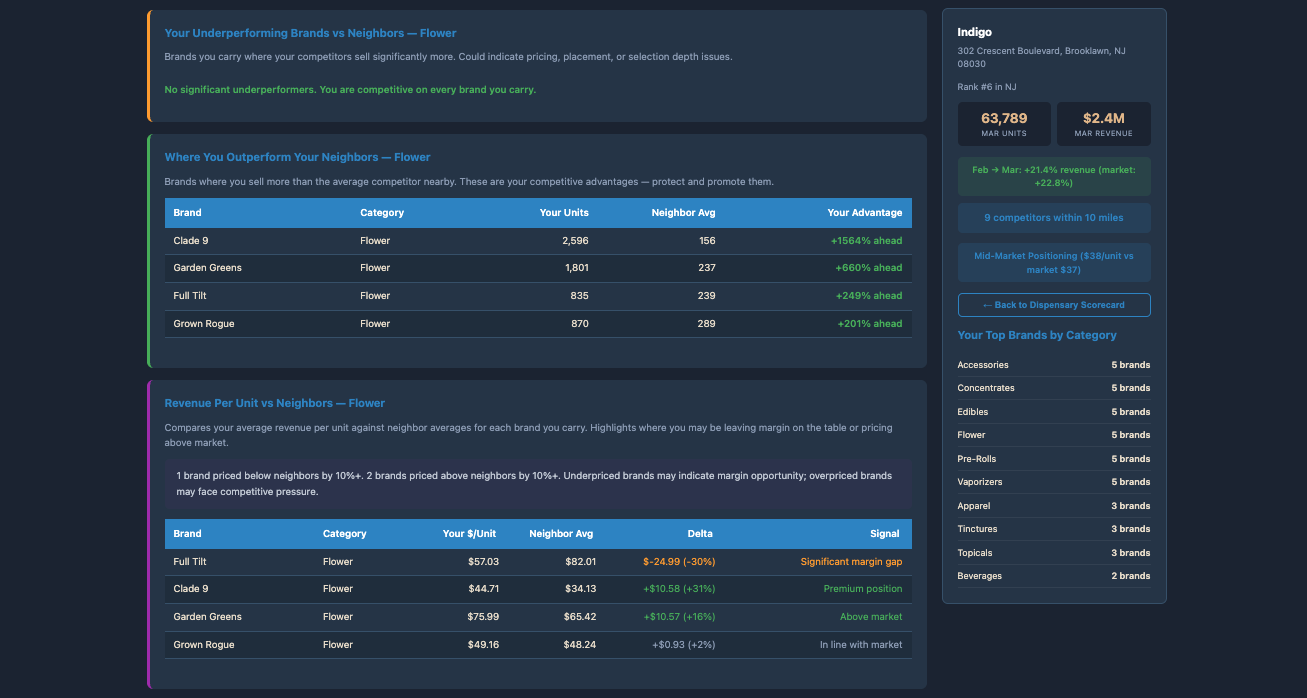Open Edibles row in Top Brands list
1307x698 pixels.
coord(1054,412)
